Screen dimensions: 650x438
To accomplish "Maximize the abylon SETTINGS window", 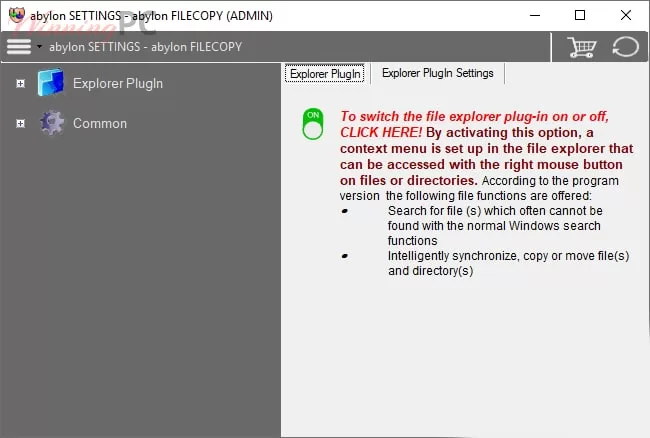I will coord(580,15).
